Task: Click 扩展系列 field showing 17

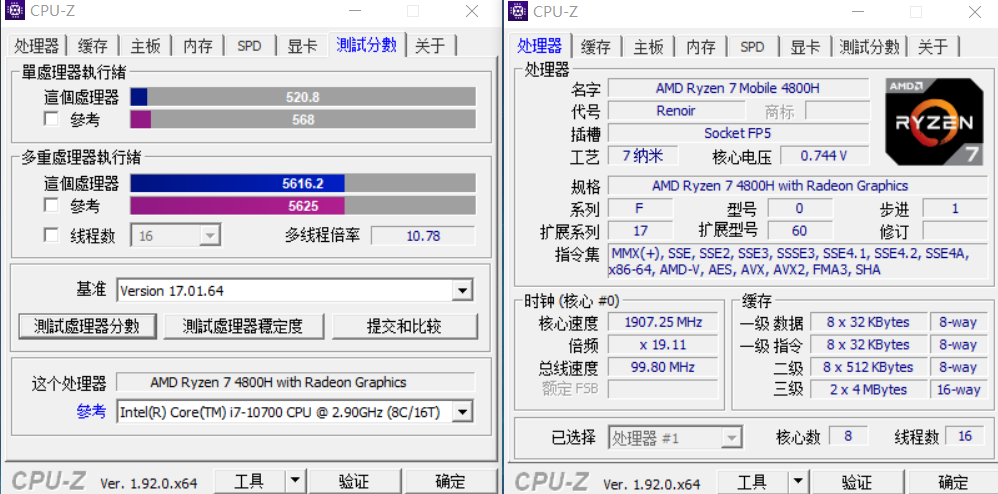Action: click(640, 230)
